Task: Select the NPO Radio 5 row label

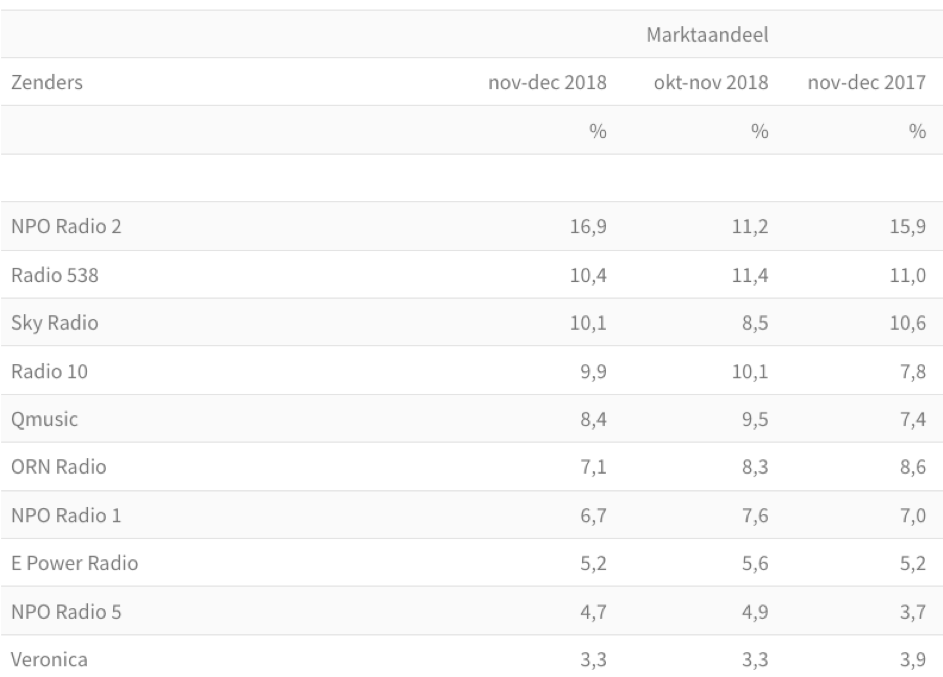Action: 66,611
